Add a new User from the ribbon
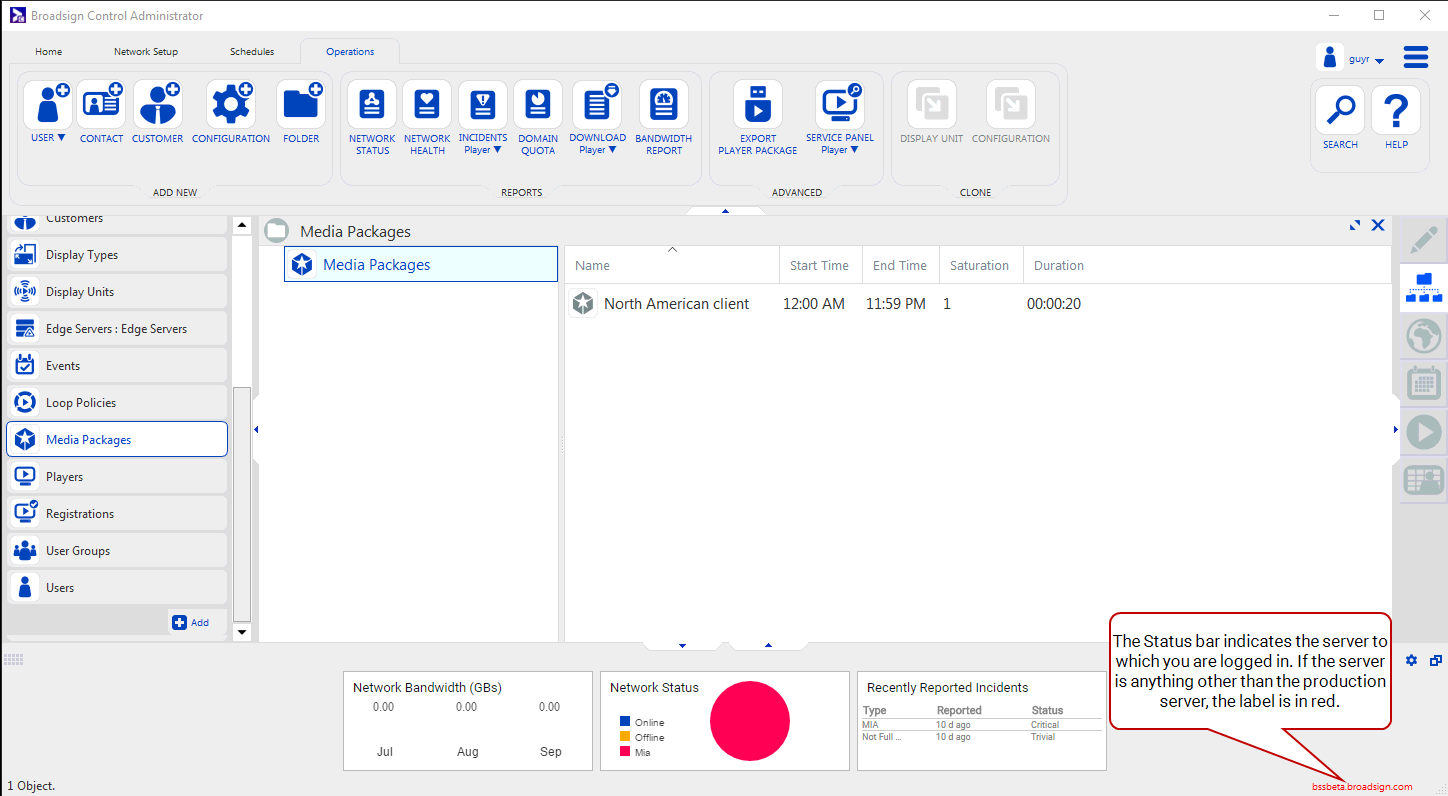The image size is (1448, 796). click(48, 113)
